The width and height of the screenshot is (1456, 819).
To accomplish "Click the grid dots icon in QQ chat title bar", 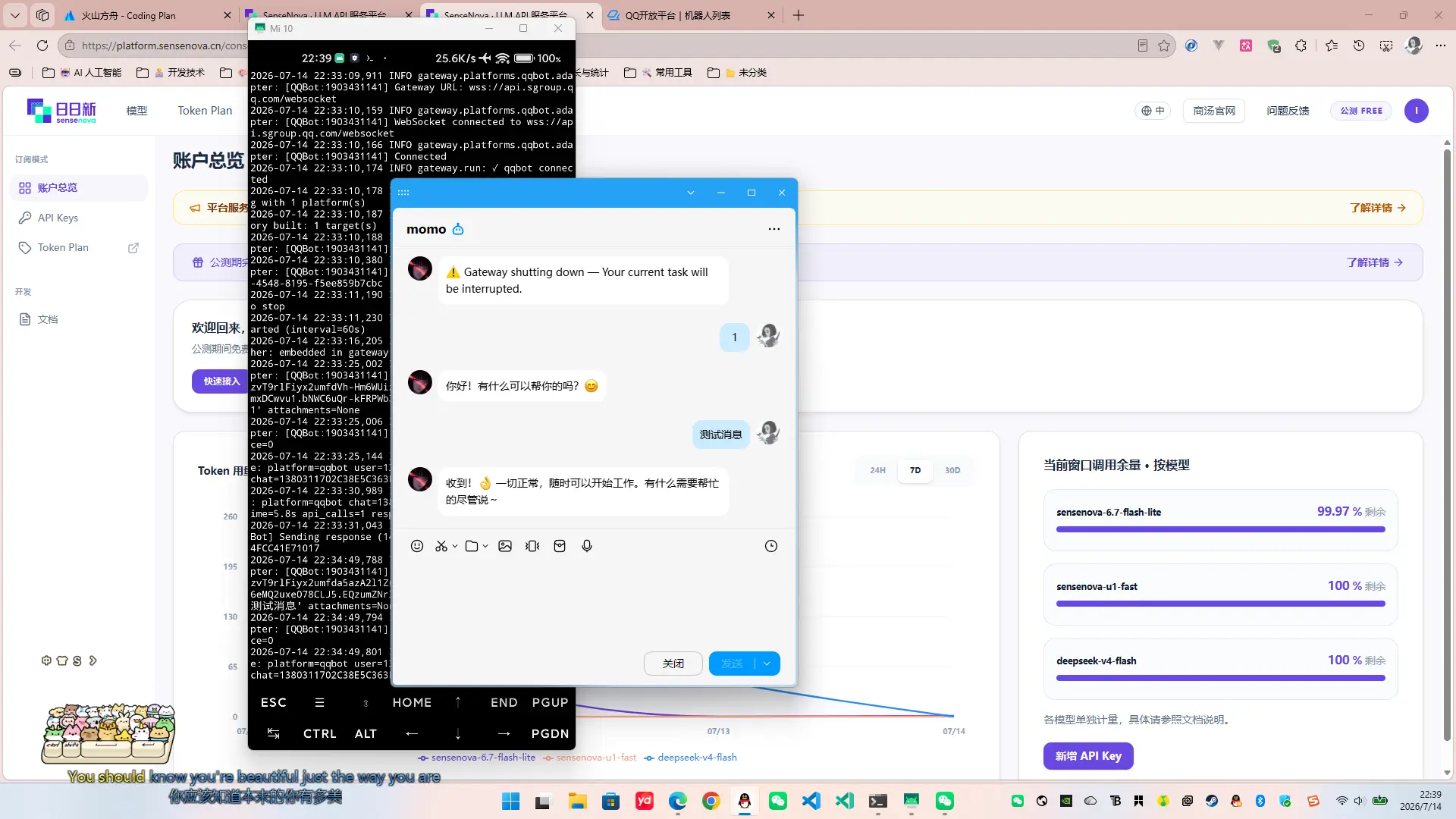I will point(403,193).
